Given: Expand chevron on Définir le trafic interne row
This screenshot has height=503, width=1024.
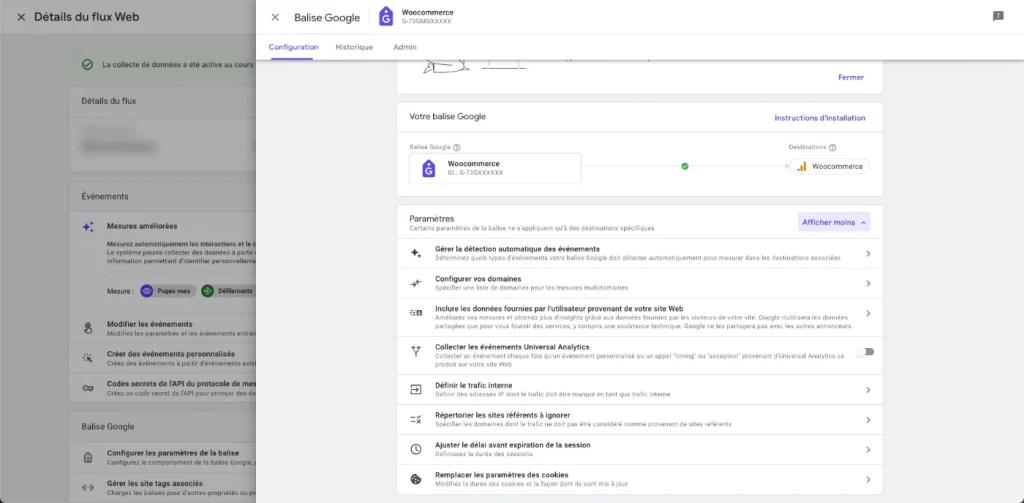Looking at the screenshot, I should [868, 390].
